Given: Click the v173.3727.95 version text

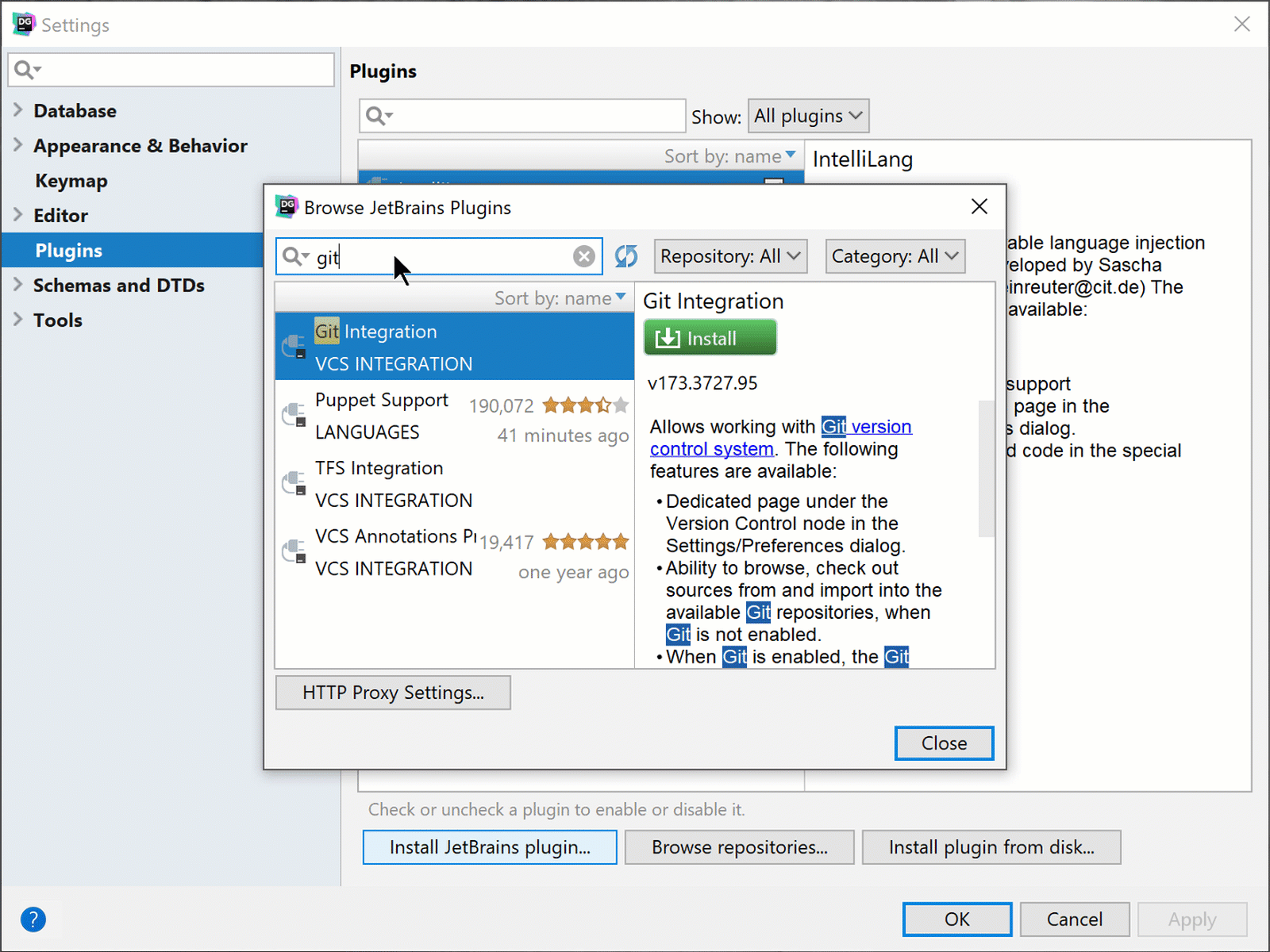Looking at the screenshot, I should tap(702, 383).
